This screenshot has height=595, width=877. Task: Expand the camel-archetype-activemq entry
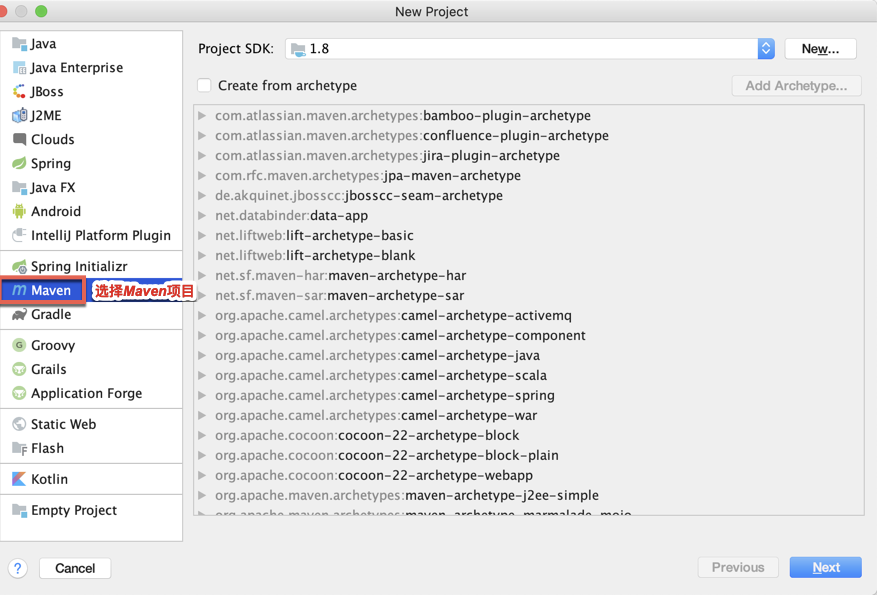click(202, 315)
